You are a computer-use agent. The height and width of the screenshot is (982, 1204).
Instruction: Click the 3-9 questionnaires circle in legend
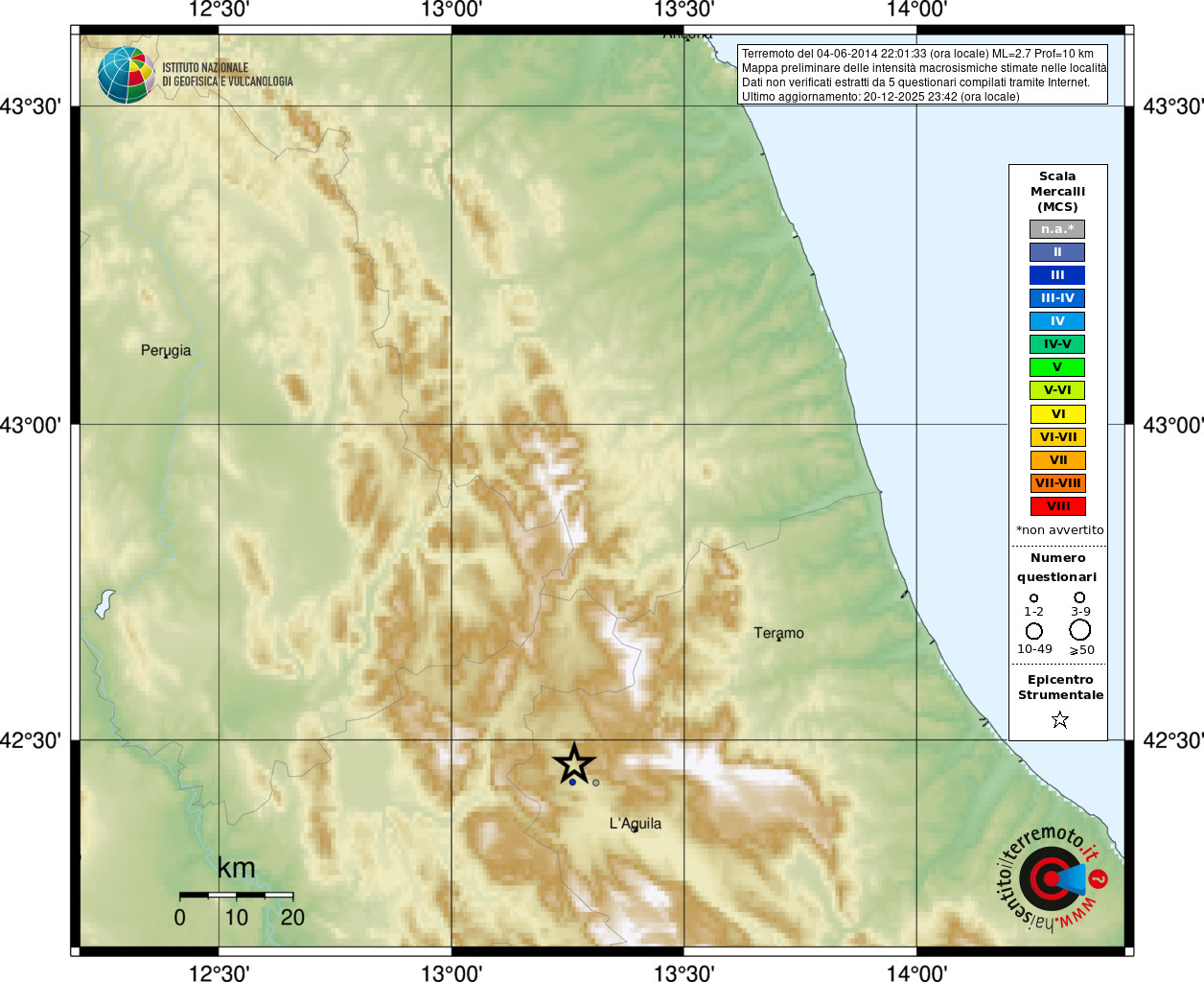click(x=1079, y=597)
